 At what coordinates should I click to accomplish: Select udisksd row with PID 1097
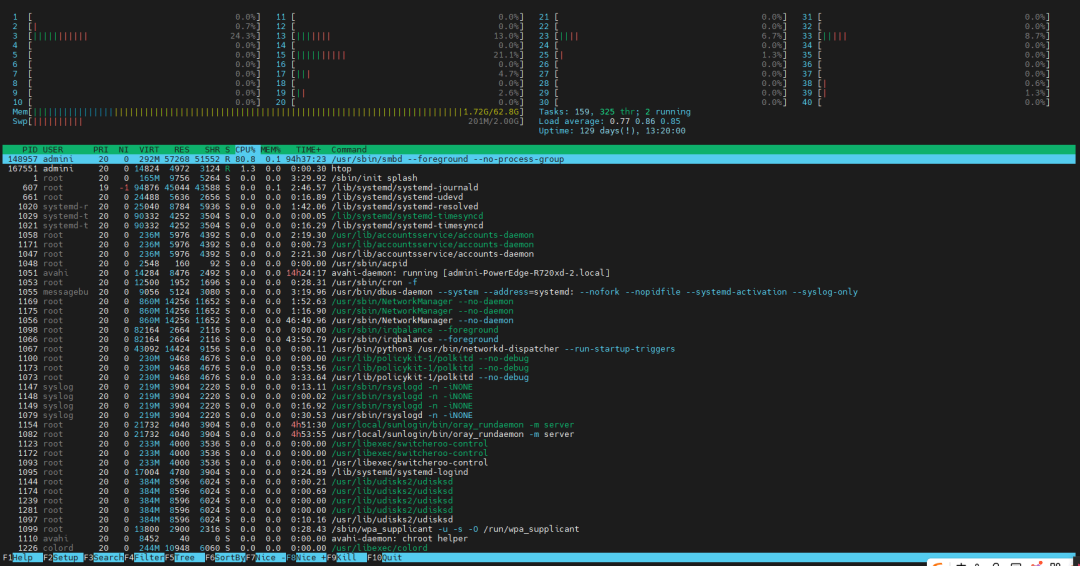(x=539, y=520)
